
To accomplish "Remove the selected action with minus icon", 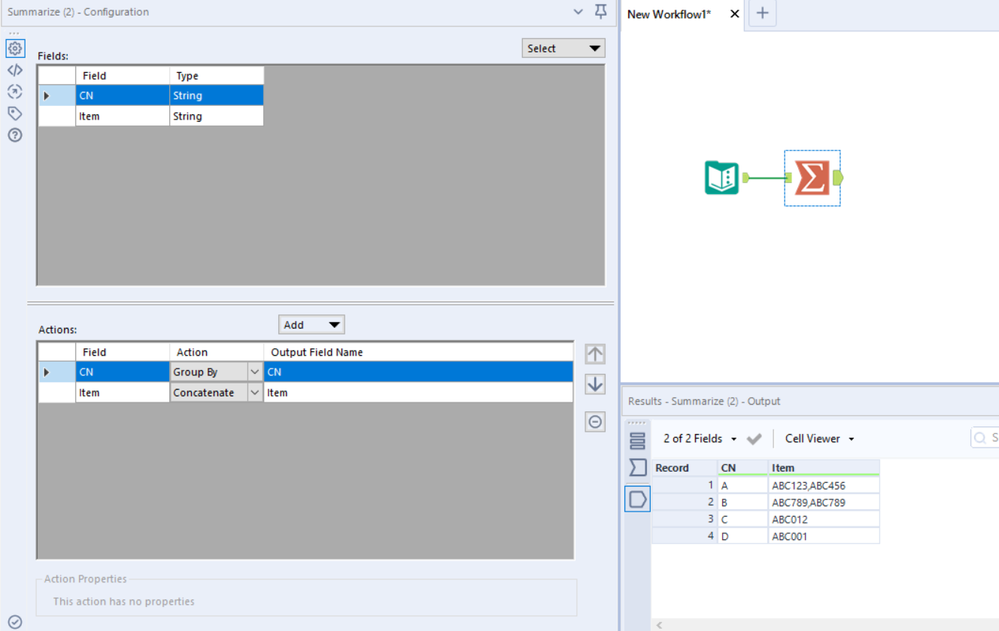I will pyautogui.click(x=595, y=421).
